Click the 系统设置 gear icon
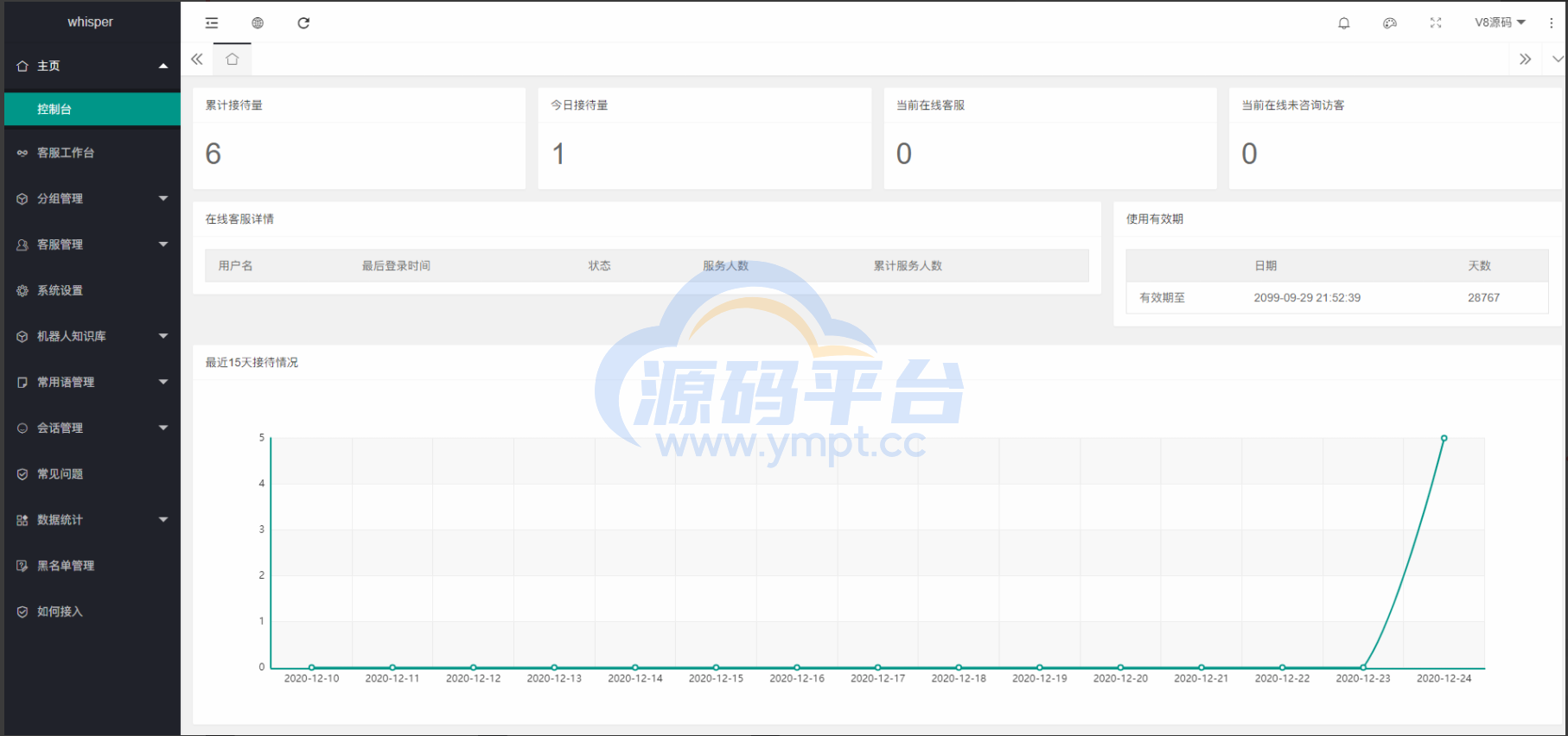 (x=22, y=290)
